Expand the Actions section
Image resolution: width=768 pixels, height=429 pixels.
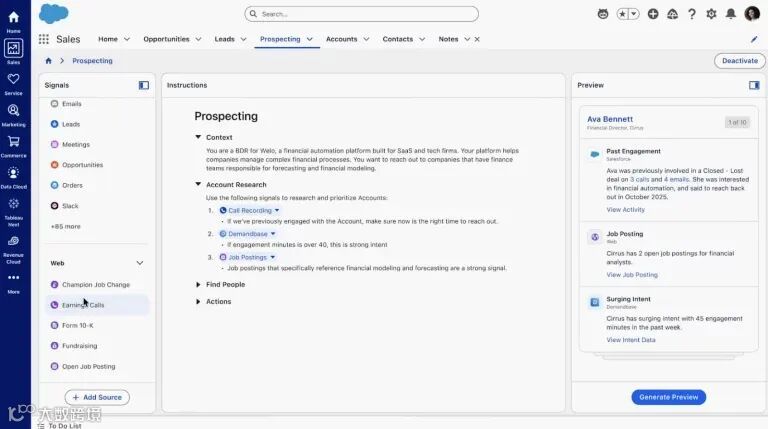coord(198,302)
